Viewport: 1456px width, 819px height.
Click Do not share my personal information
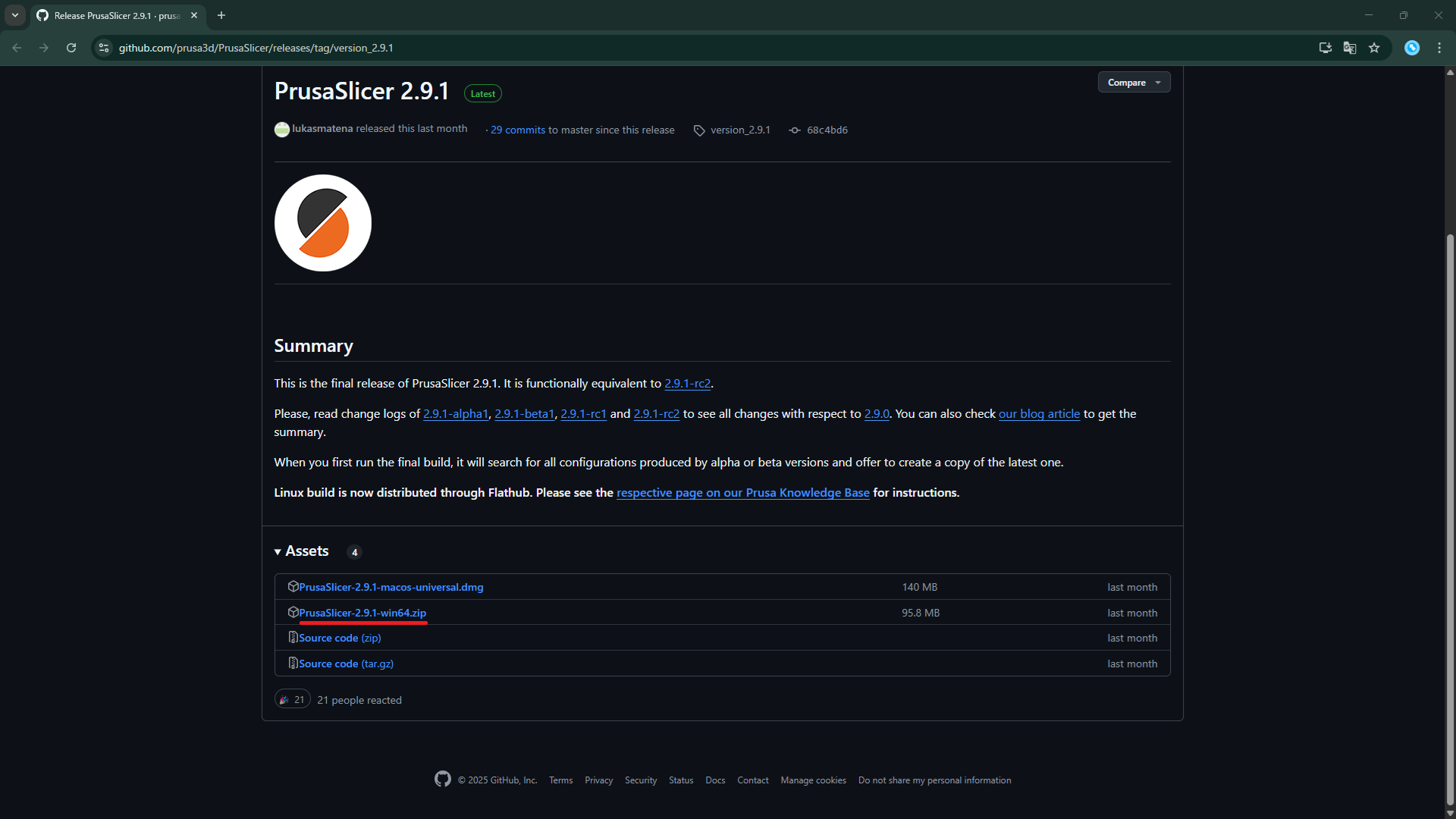tap(935, 780)
